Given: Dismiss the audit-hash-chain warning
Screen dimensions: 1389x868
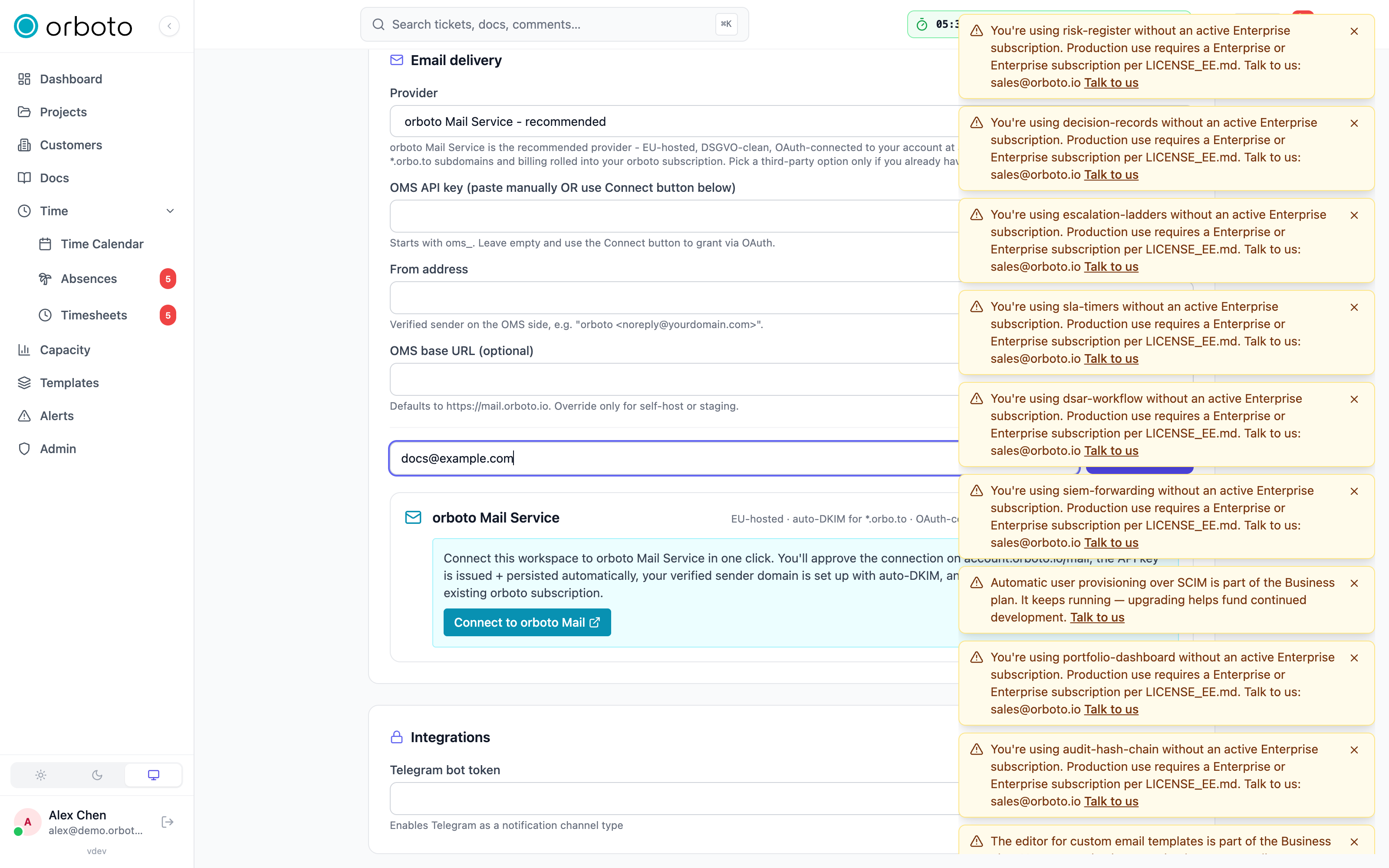Looking at the screenshot, I should click(1354, 750).
